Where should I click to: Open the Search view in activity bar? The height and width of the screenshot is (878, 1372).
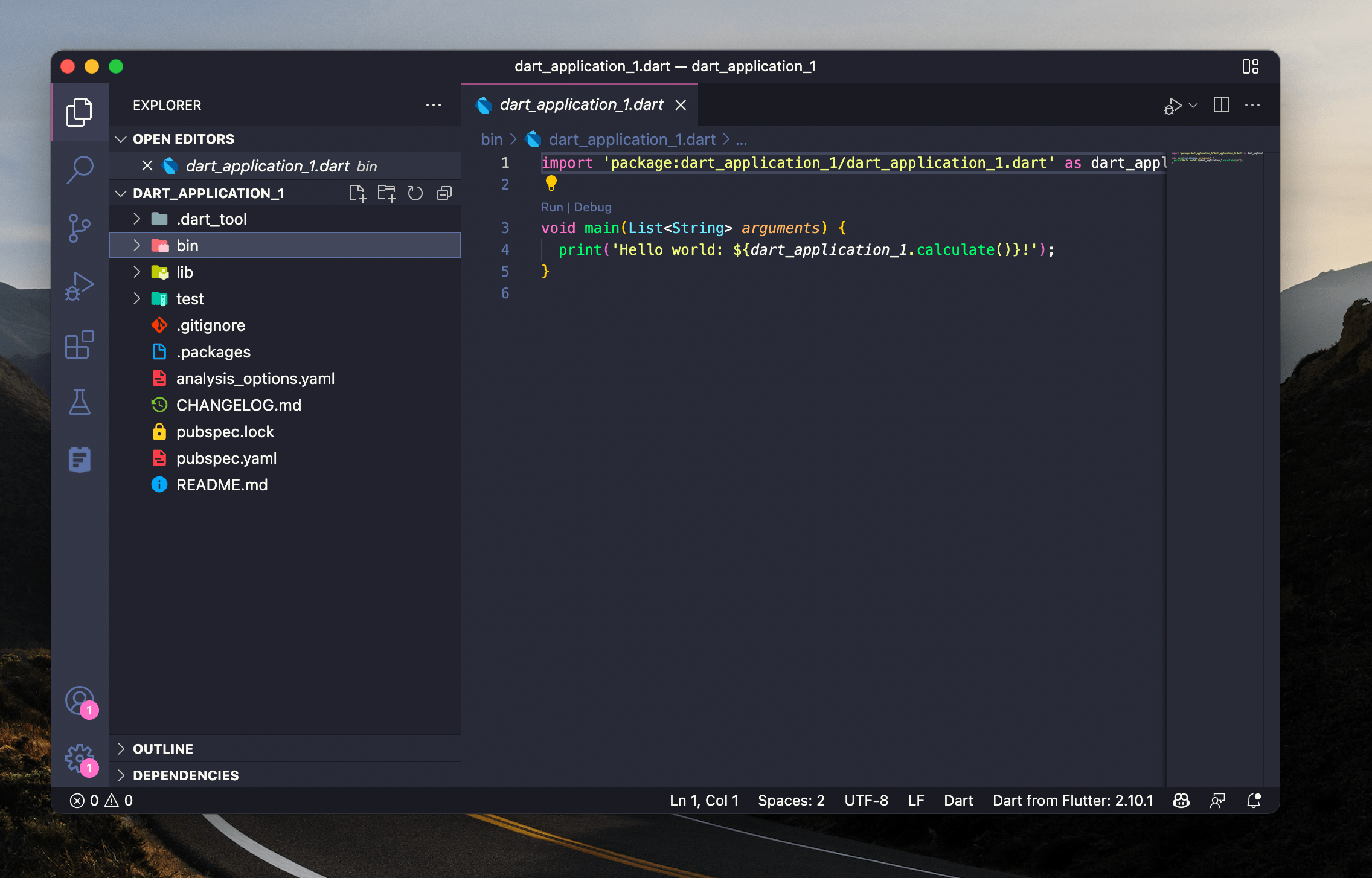click(80, 170)
